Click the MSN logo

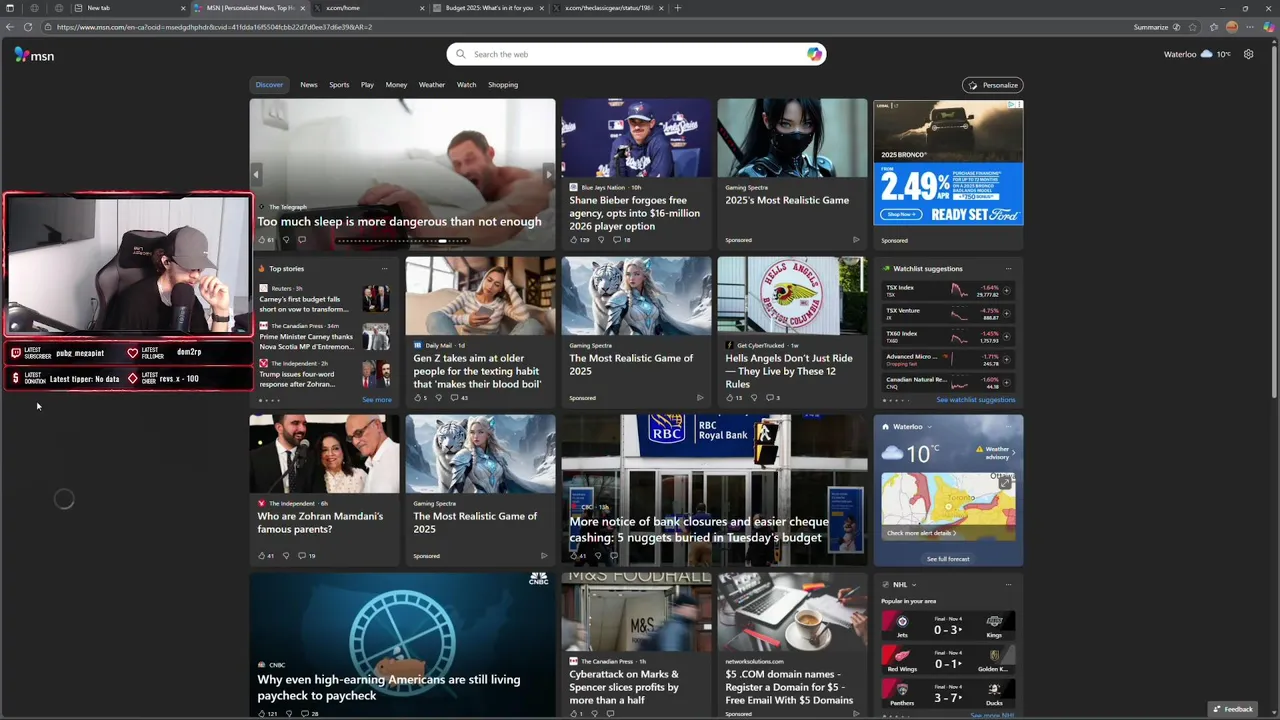tap(34, 55)
